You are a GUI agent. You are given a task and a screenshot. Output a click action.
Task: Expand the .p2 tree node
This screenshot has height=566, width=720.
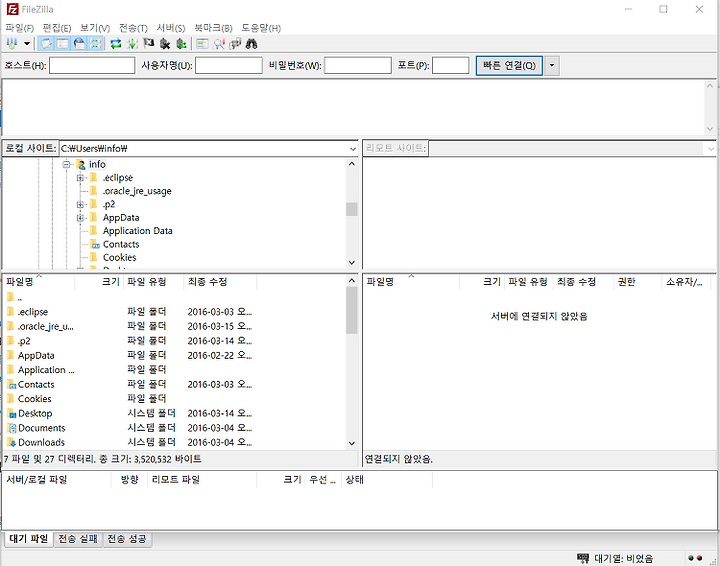pyautogui.click(x=80, y=204)
